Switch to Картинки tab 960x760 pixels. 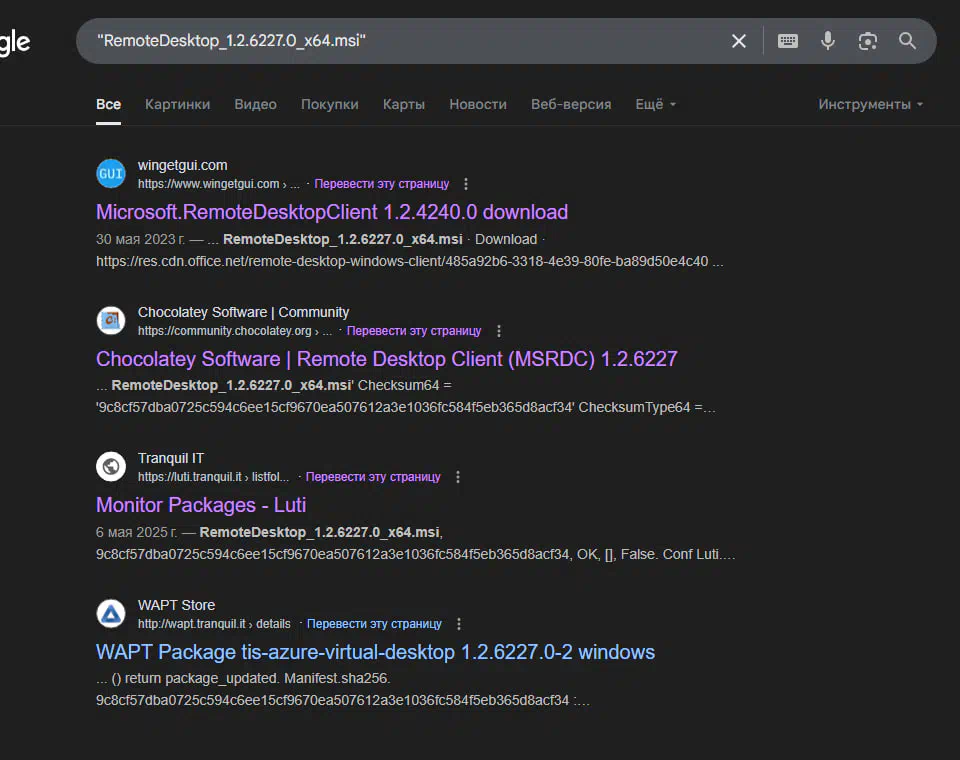pyautogui.click(x=178, y=104)
